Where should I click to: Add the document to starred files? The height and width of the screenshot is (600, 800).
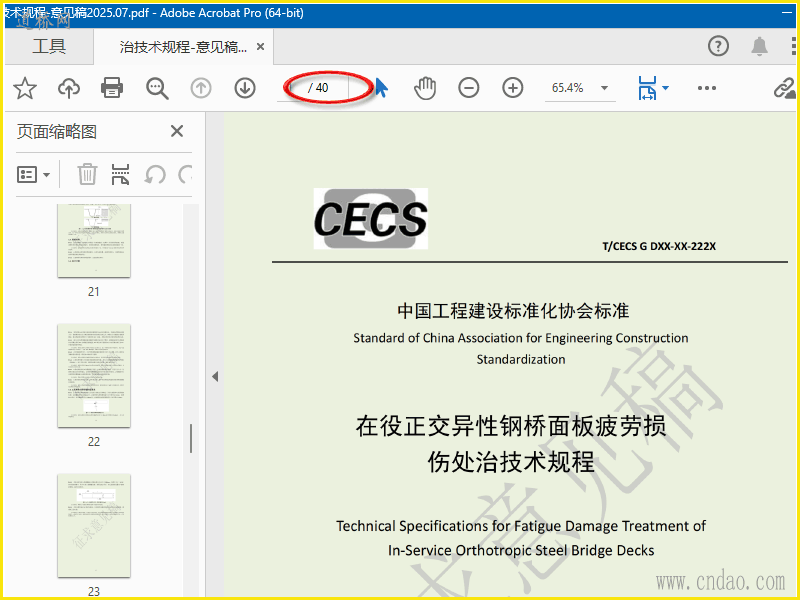tap(24, 88)
